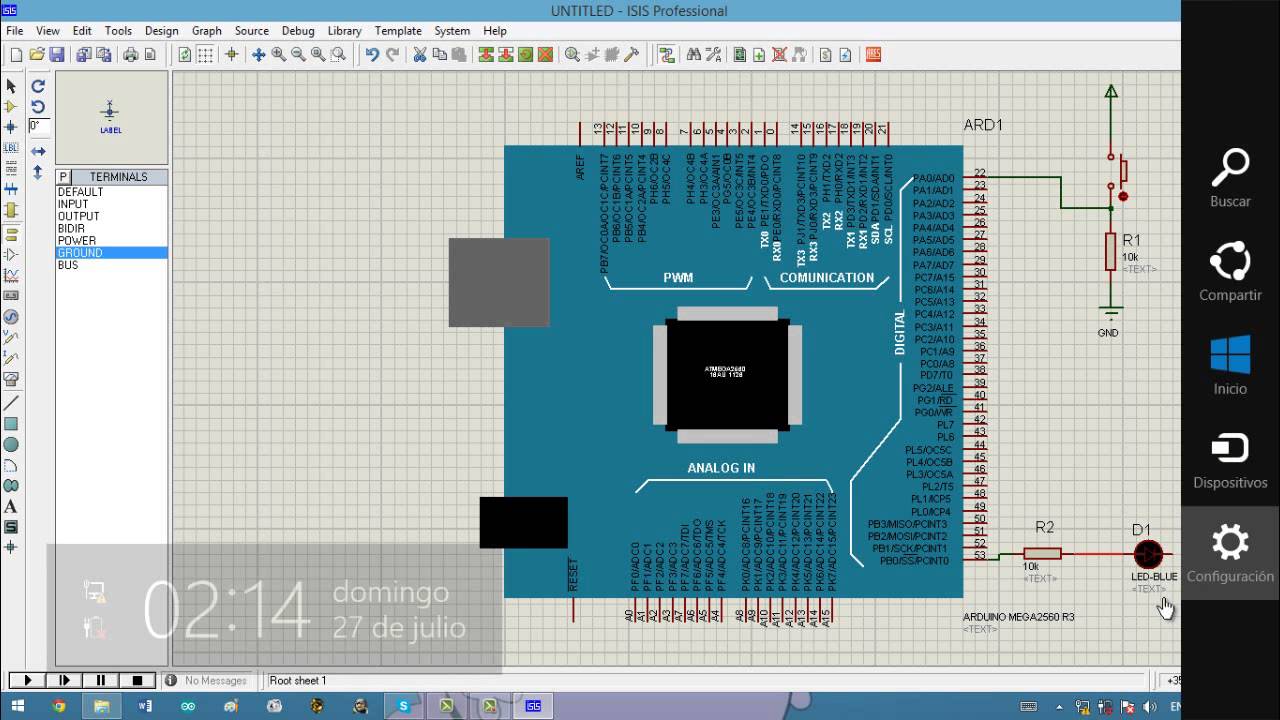Choose Terminals mode tool
Screen dimensions: 1280x720
point(11,235)
